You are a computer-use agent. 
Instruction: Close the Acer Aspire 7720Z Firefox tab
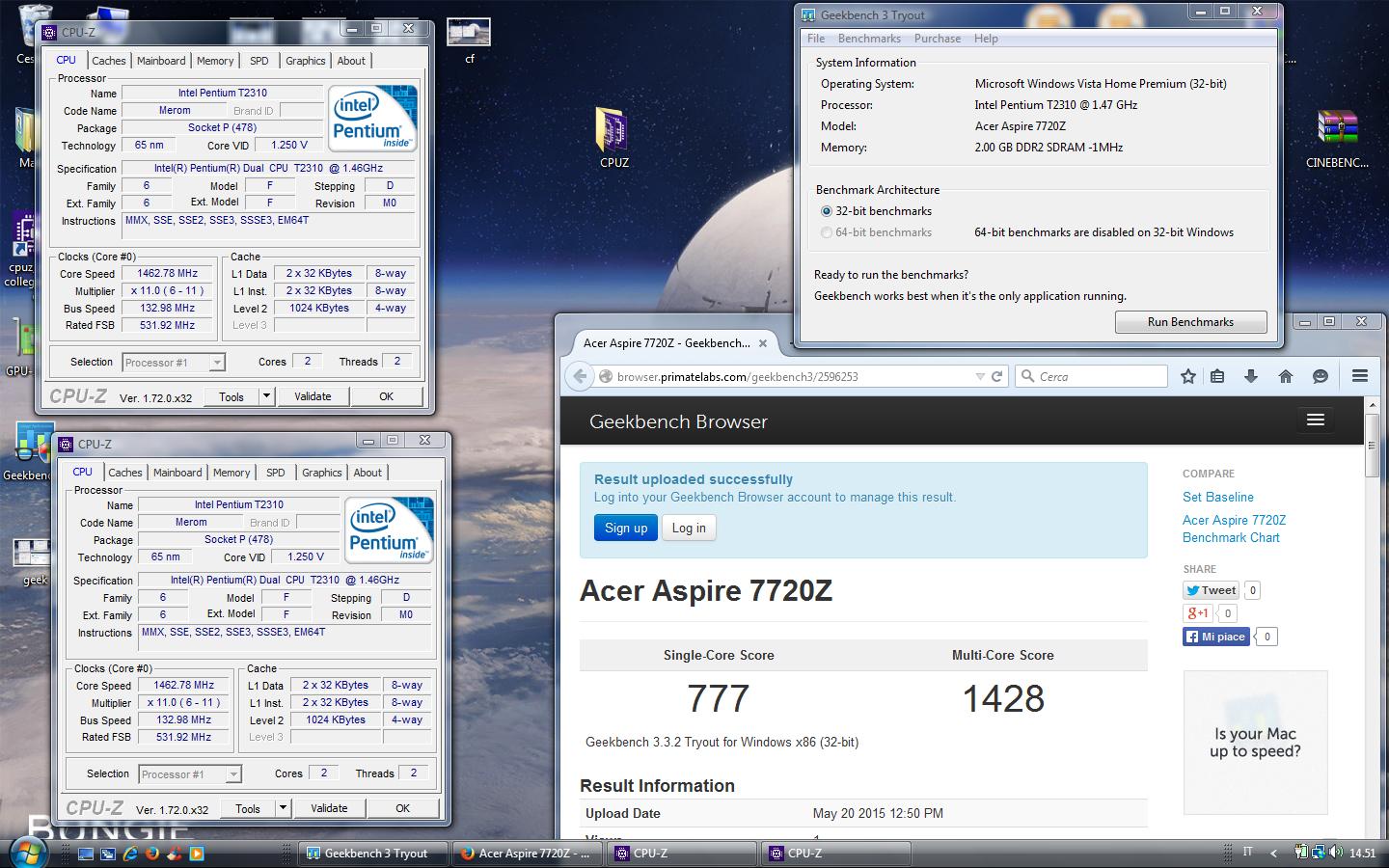coord(763,342)
